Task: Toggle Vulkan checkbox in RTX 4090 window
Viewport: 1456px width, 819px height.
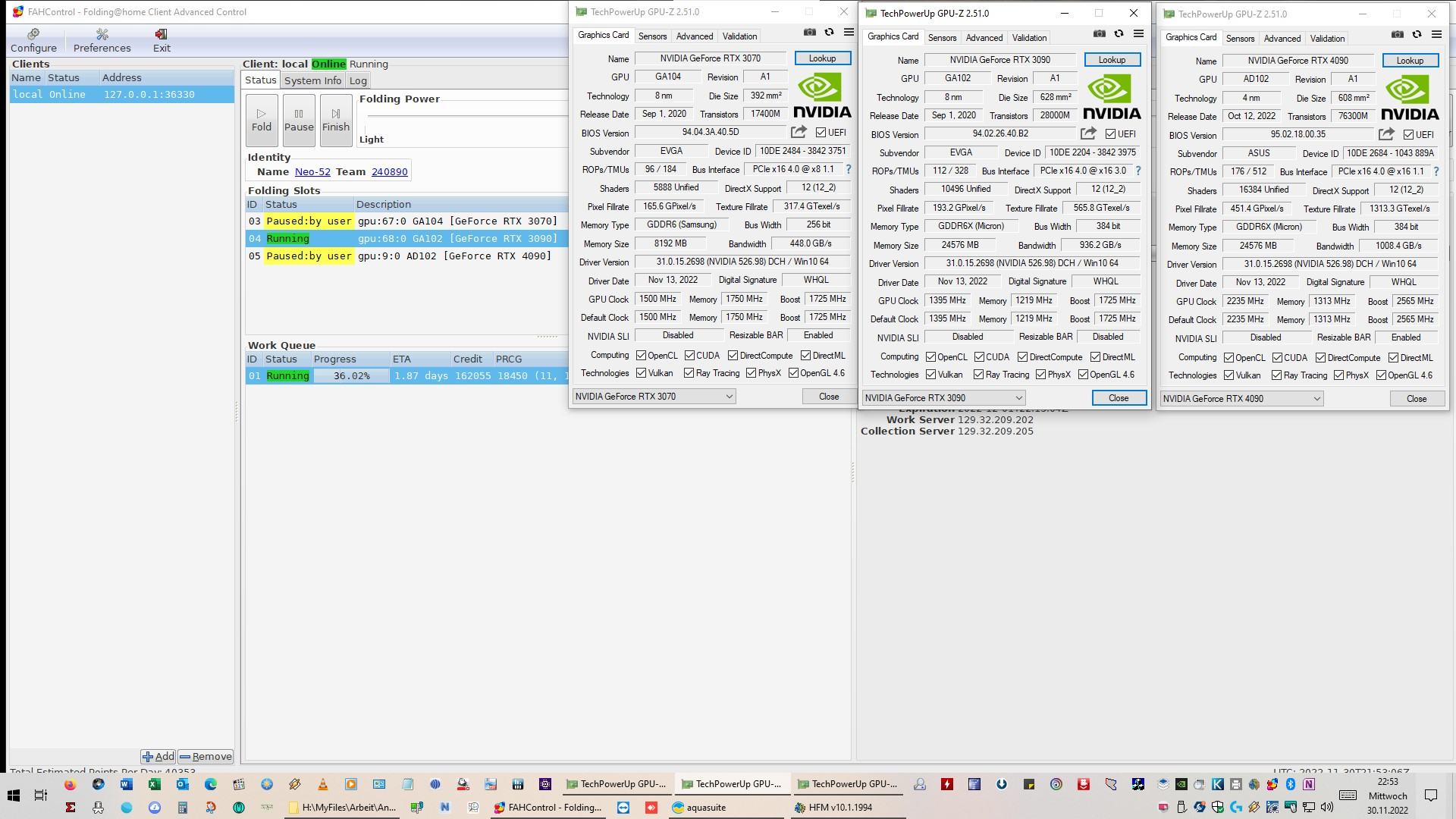Action: pyautogui.click(x=1228, y=375)
